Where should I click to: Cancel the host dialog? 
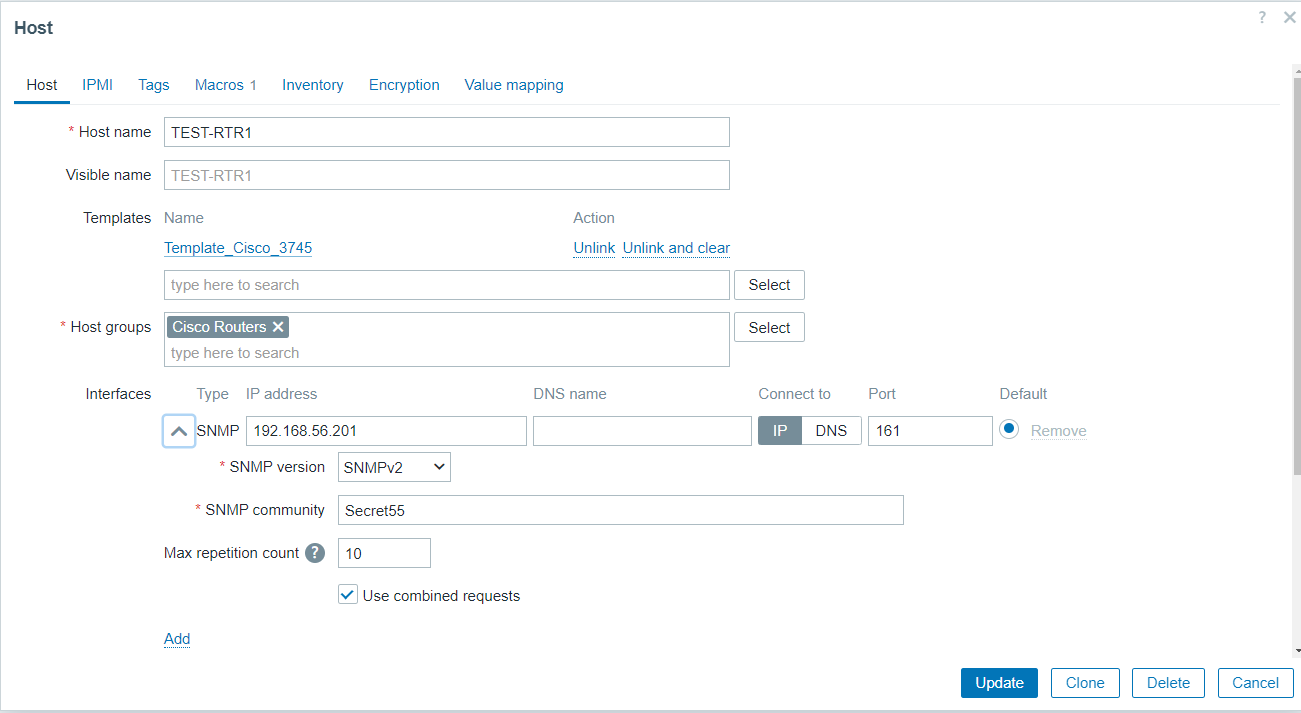coord(1255,683)
